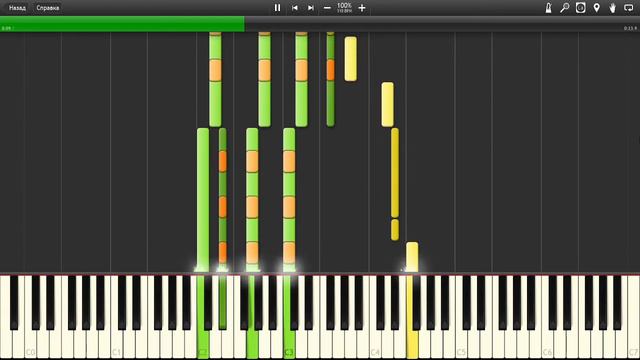Screen dimensions: 640x360
Task: Open the square settings icon left of the pin
Action: pyautogui.click(x=580, y=8)
